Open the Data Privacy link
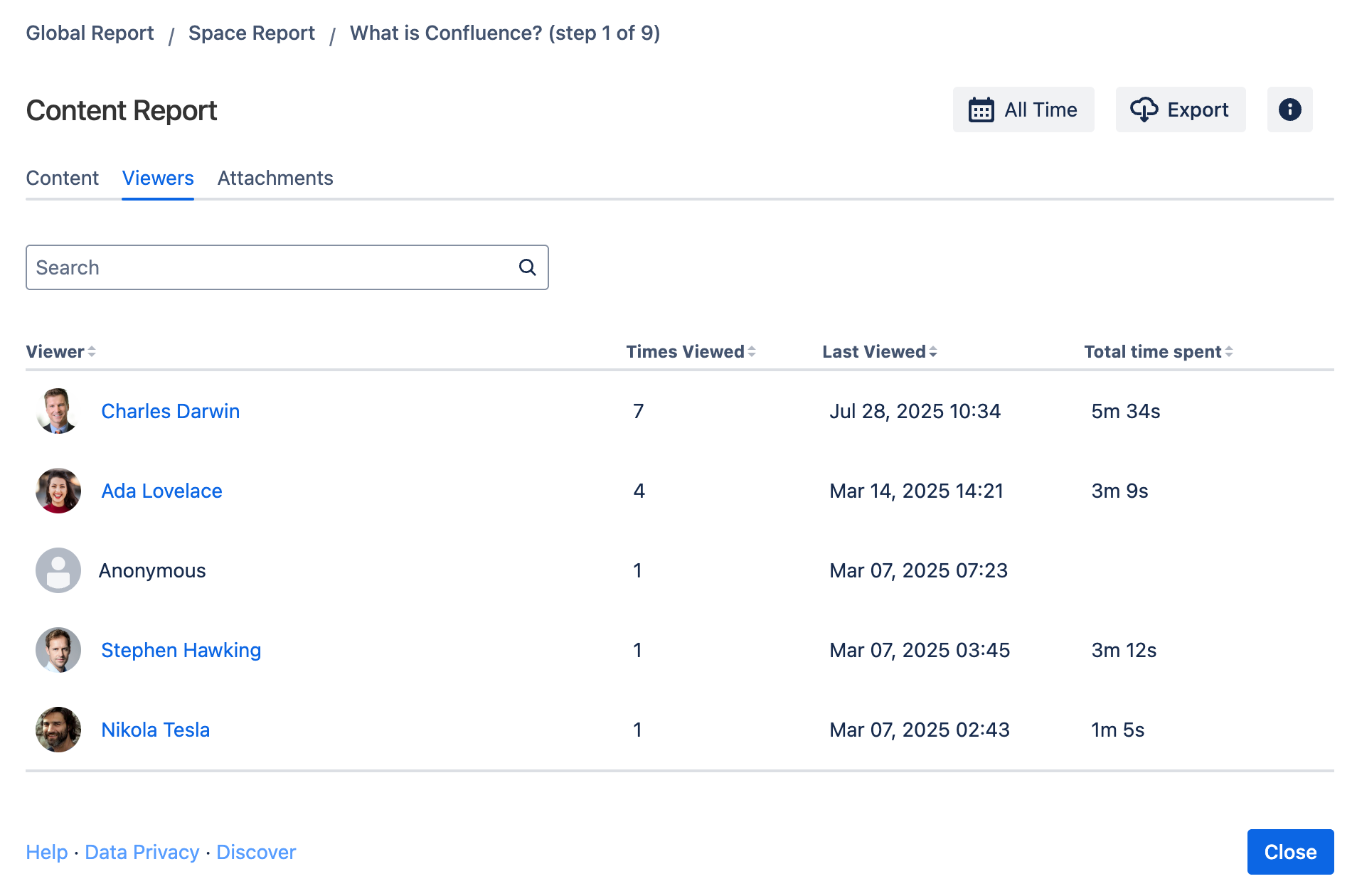 coord(142,852)
